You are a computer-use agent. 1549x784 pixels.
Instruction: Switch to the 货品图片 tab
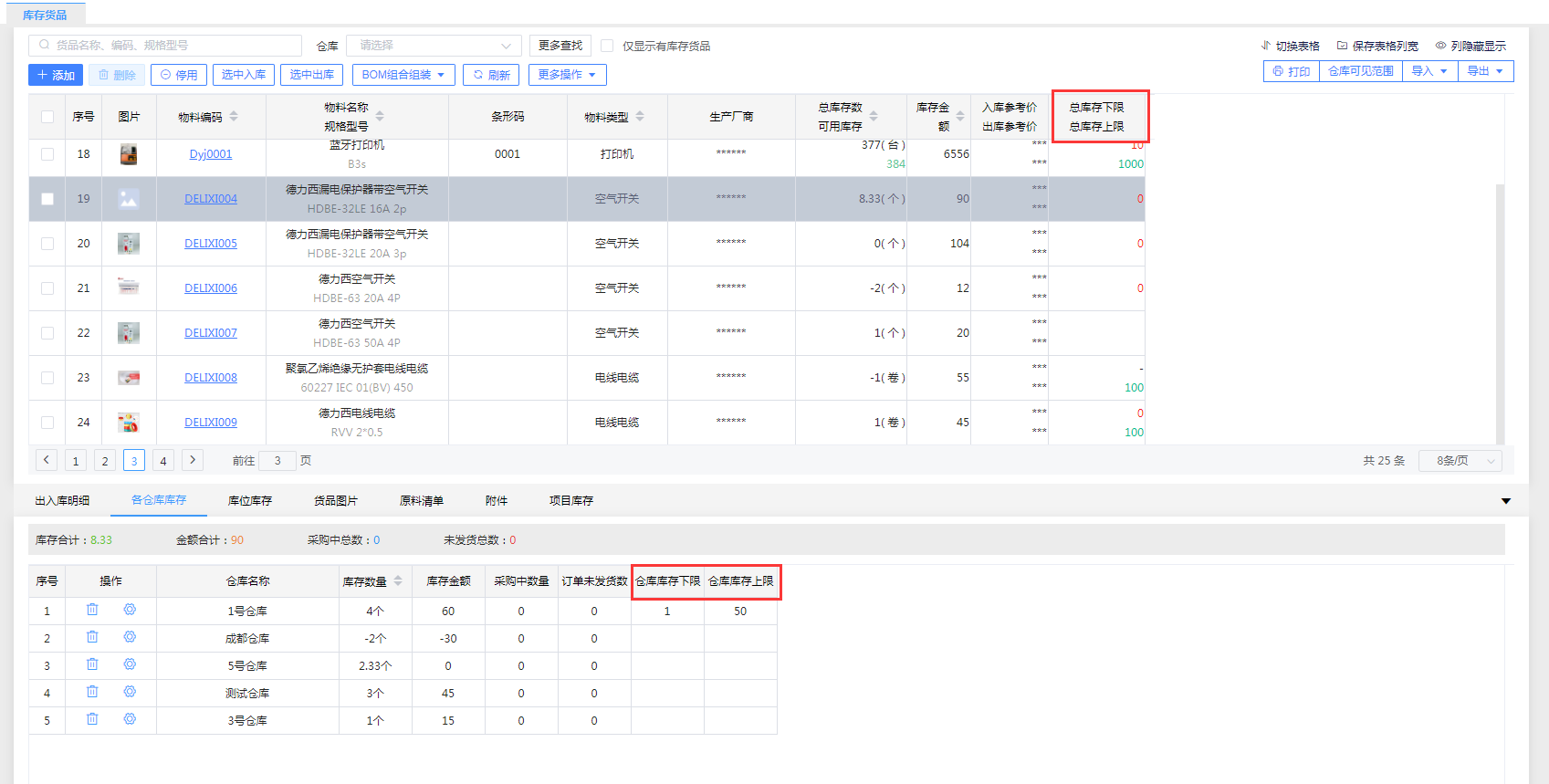336,501
